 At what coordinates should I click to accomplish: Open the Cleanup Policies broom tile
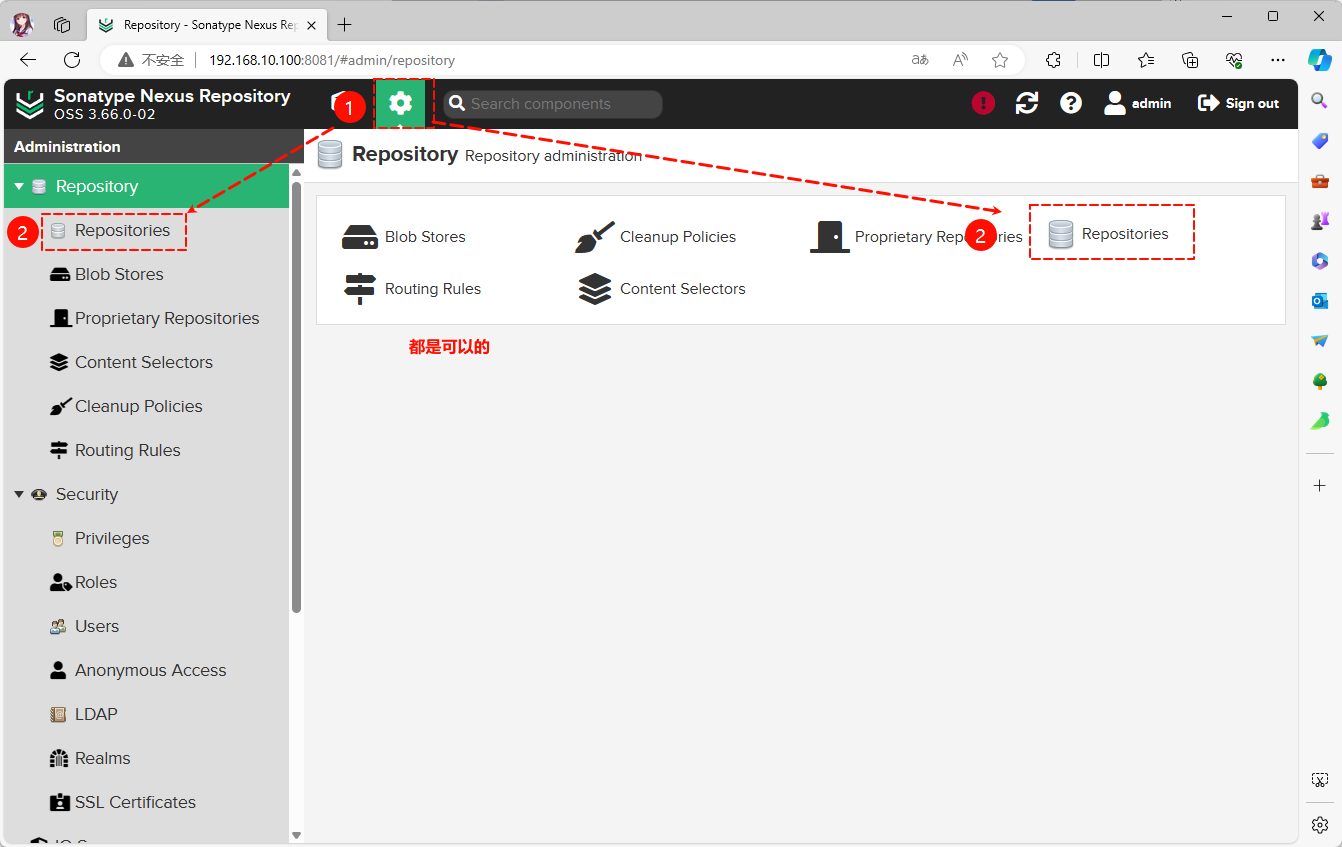[x=656, y=237]
